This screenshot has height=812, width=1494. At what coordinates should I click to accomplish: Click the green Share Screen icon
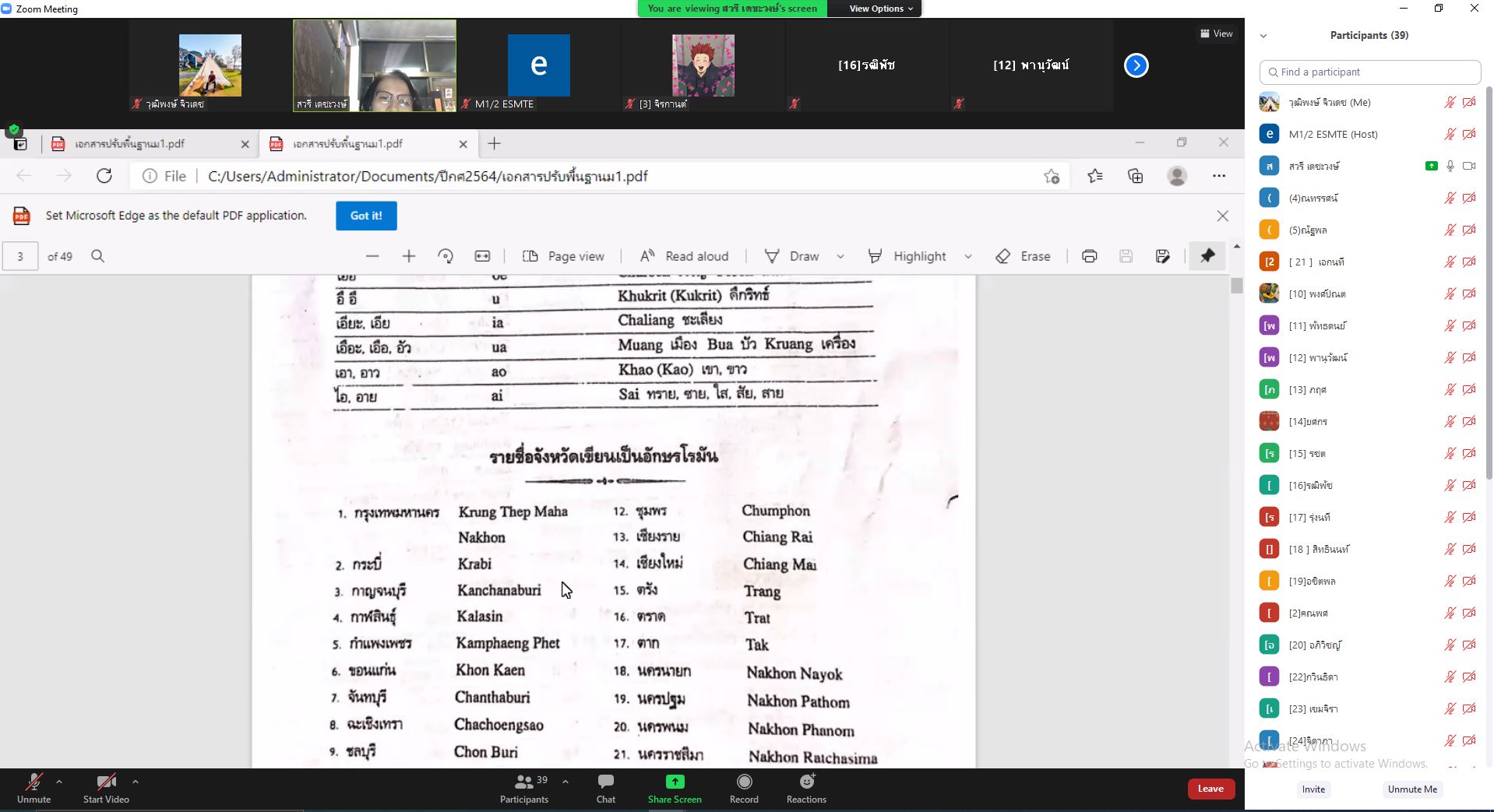pos(675,782)
